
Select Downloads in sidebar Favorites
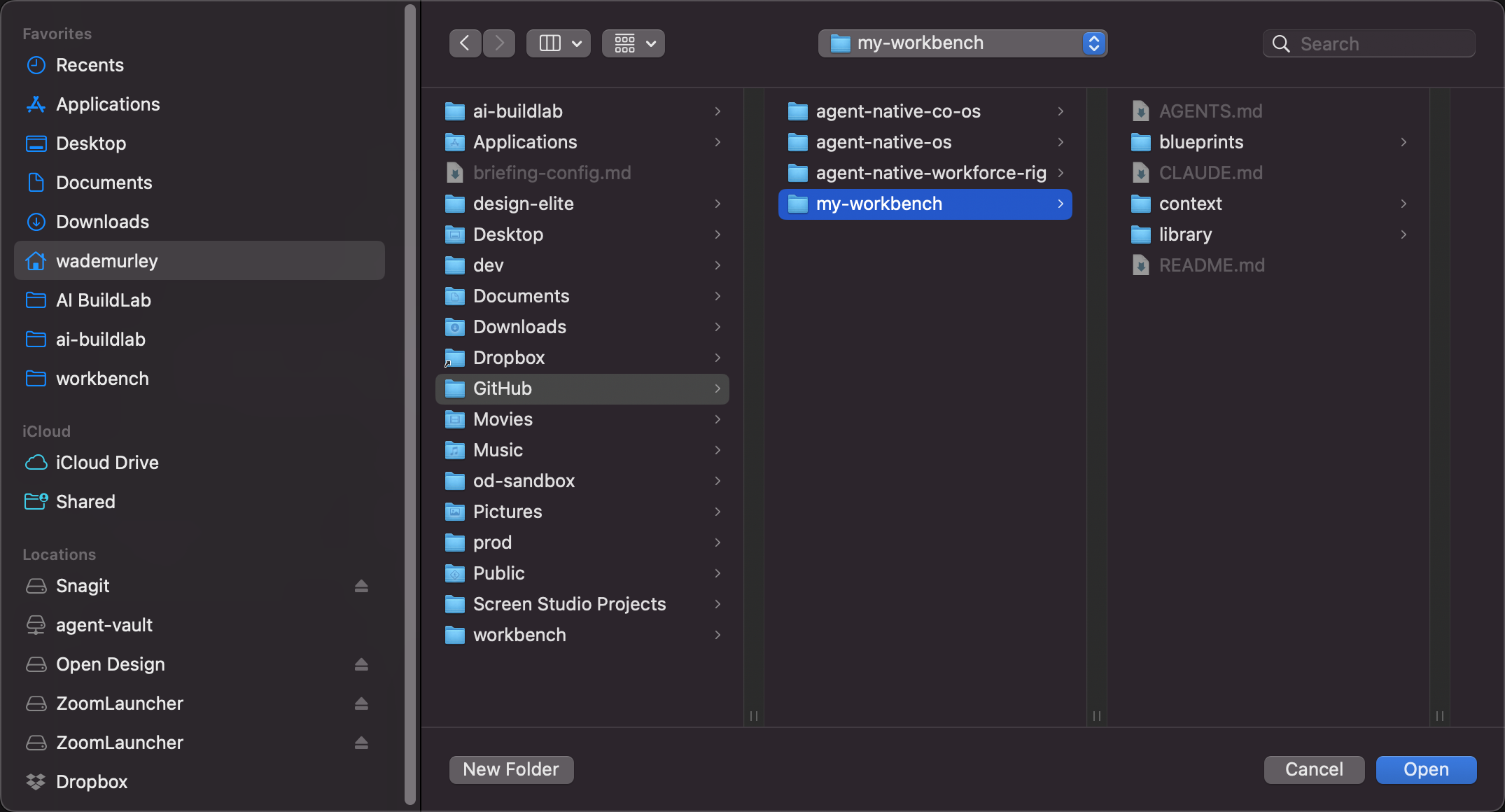point(199,222)
